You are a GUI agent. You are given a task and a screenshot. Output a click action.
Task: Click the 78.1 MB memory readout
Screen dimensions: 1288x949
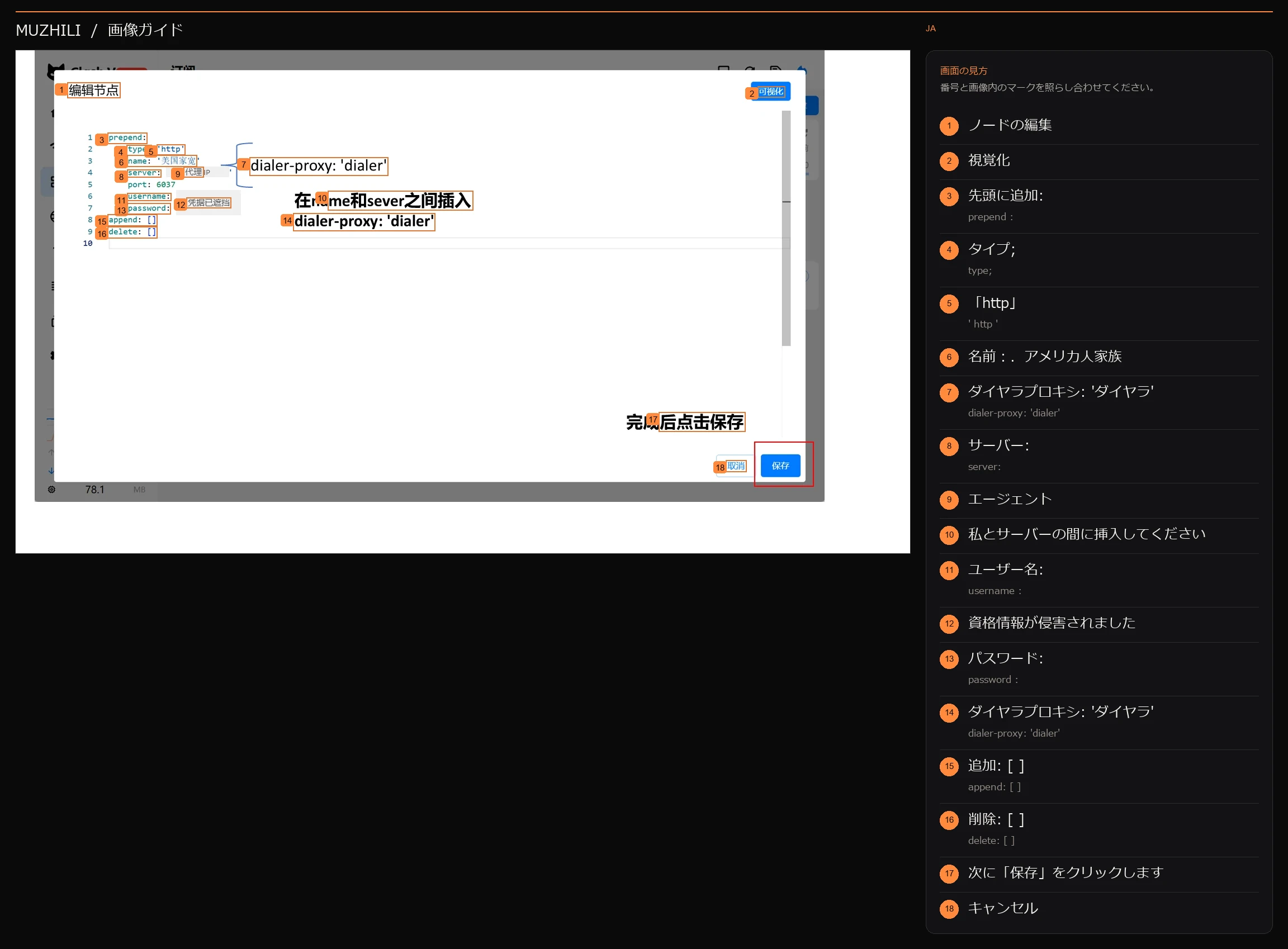coord(115,490)
